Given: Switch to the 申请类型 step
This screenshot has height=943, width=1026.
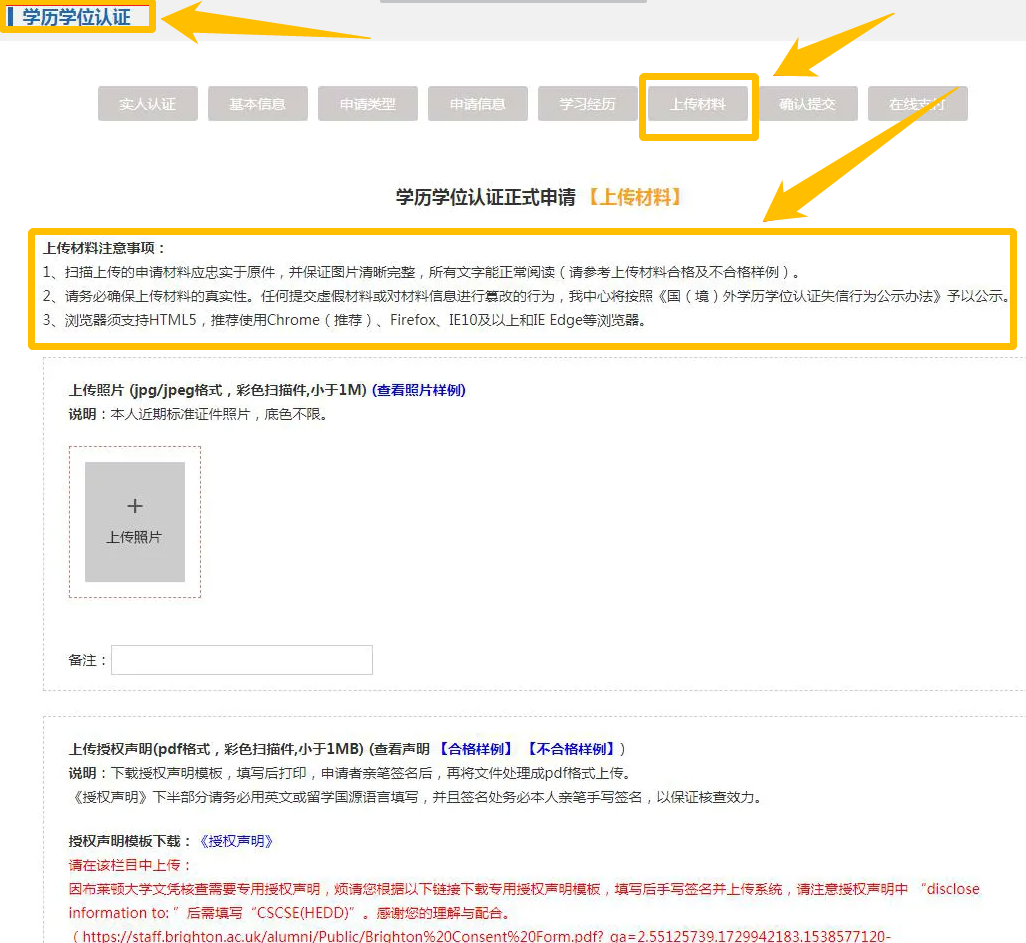Looking at the screenshot, I should tap(368, 104).
